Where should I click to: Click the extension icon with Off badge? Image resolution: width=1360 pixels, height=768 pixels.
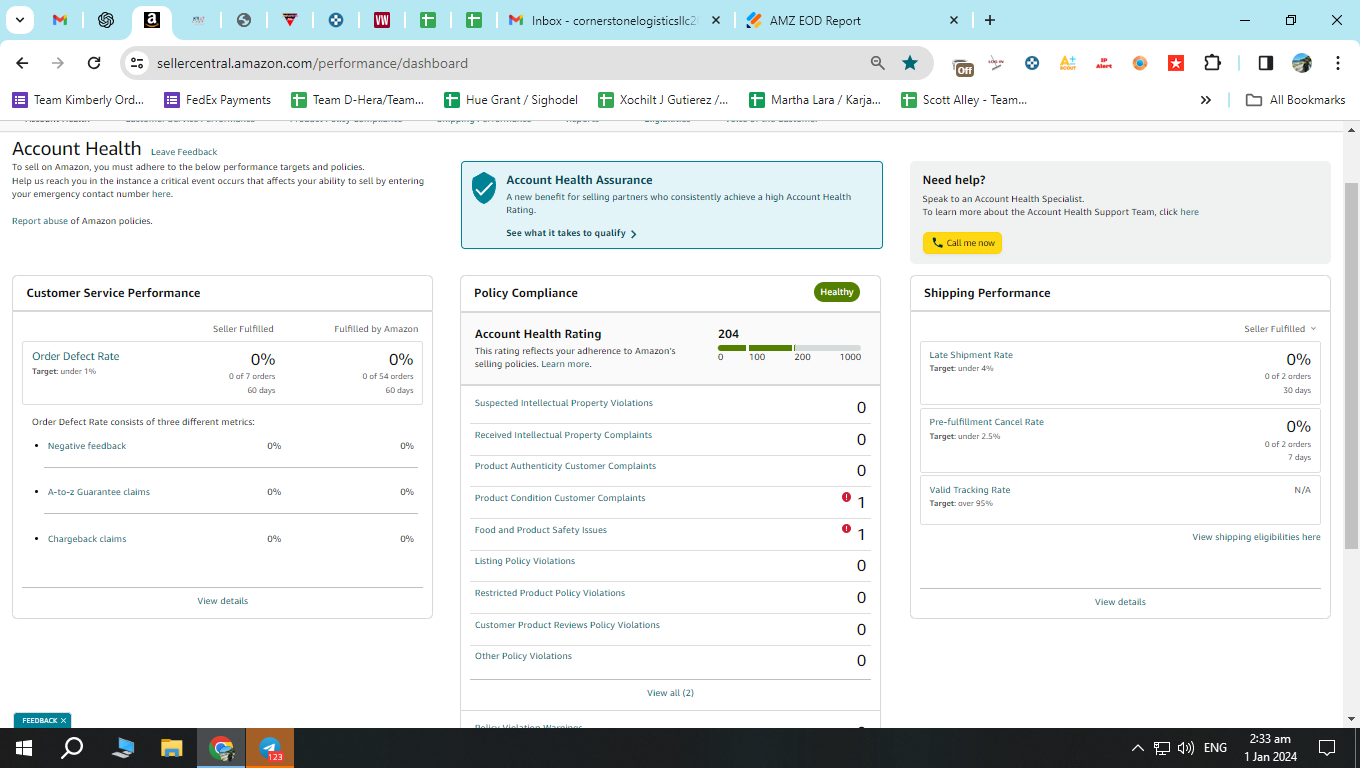[x=963, y=65]
